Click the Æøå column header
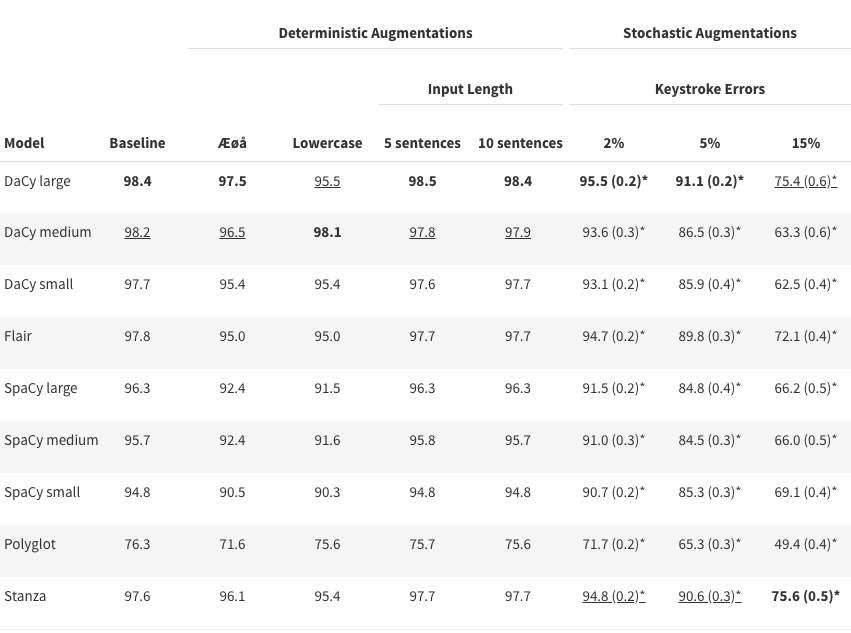851x633 pixels. tap(232, 143)
